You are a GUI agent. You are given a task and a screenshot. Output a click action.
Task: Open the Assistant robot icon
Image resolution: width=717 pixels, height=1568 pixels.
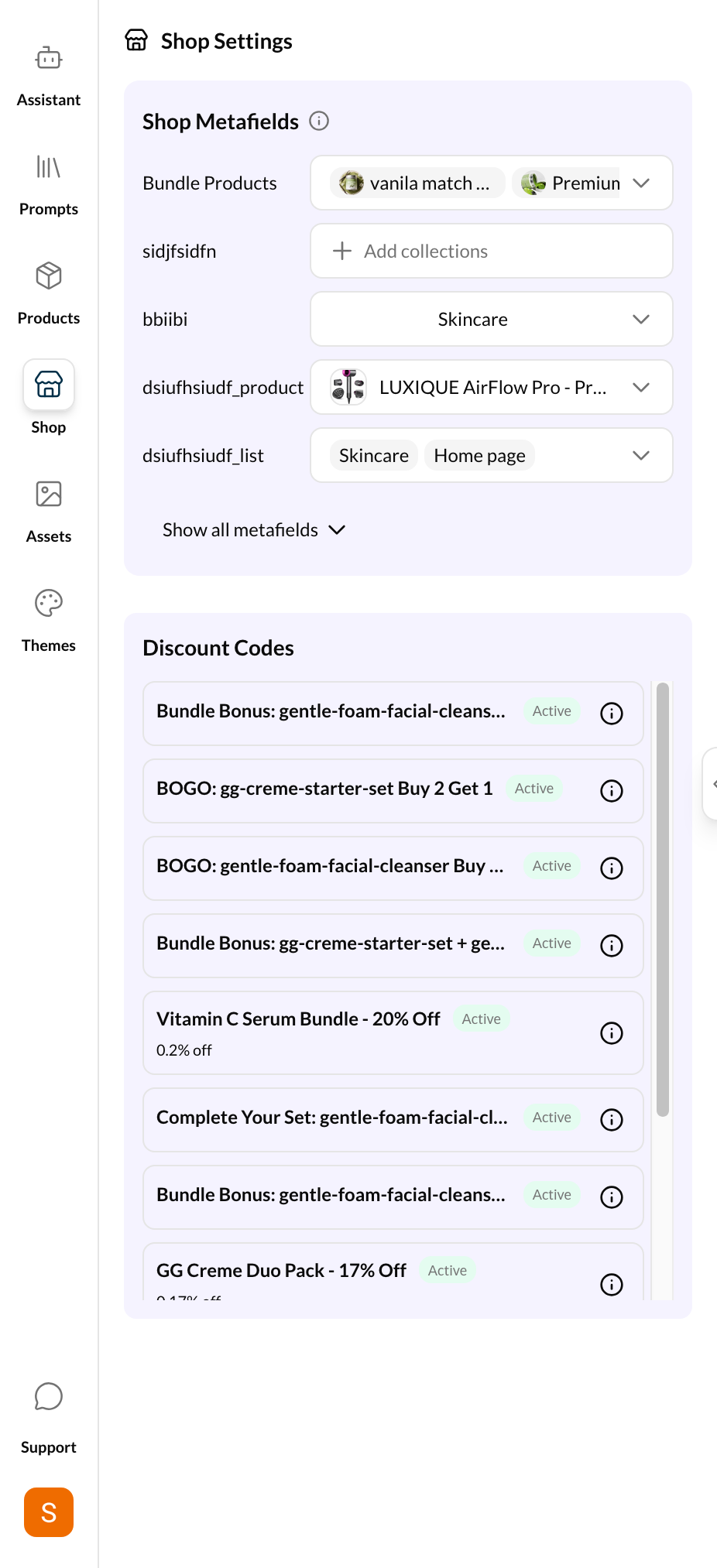[x=49, y=58]
